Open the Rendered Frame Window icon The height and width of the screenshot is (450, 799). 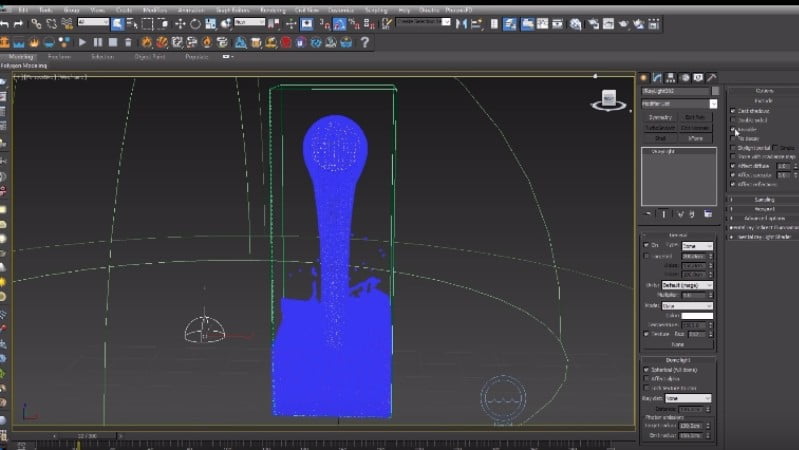(x=608, y=23)
